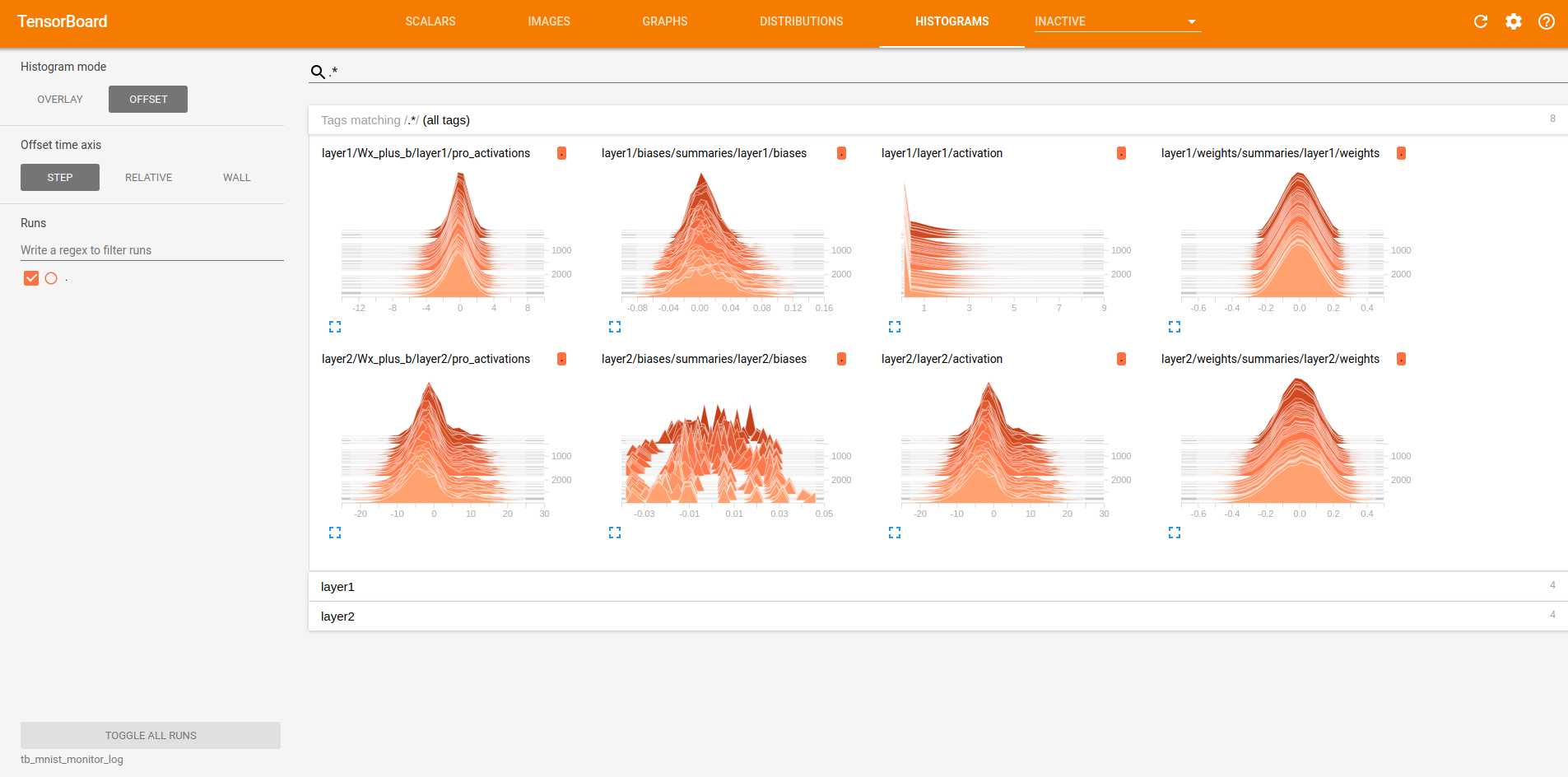This screenshot has width=1568, height=777.
Task: Switch histogram mode to OVERLAY
Action: pos(60,99)
